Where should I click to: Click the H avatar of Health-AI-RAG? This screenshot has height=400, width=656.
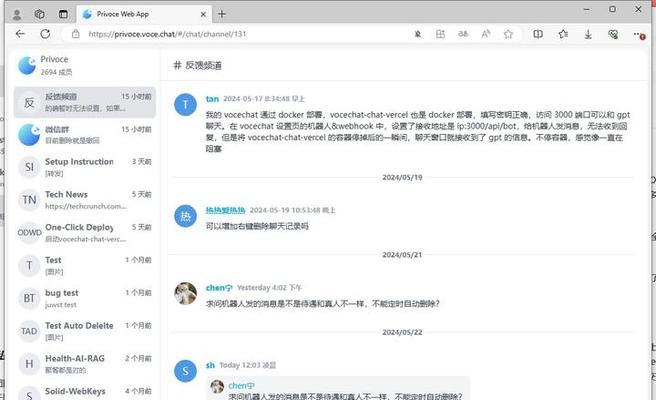pos(29,364)
